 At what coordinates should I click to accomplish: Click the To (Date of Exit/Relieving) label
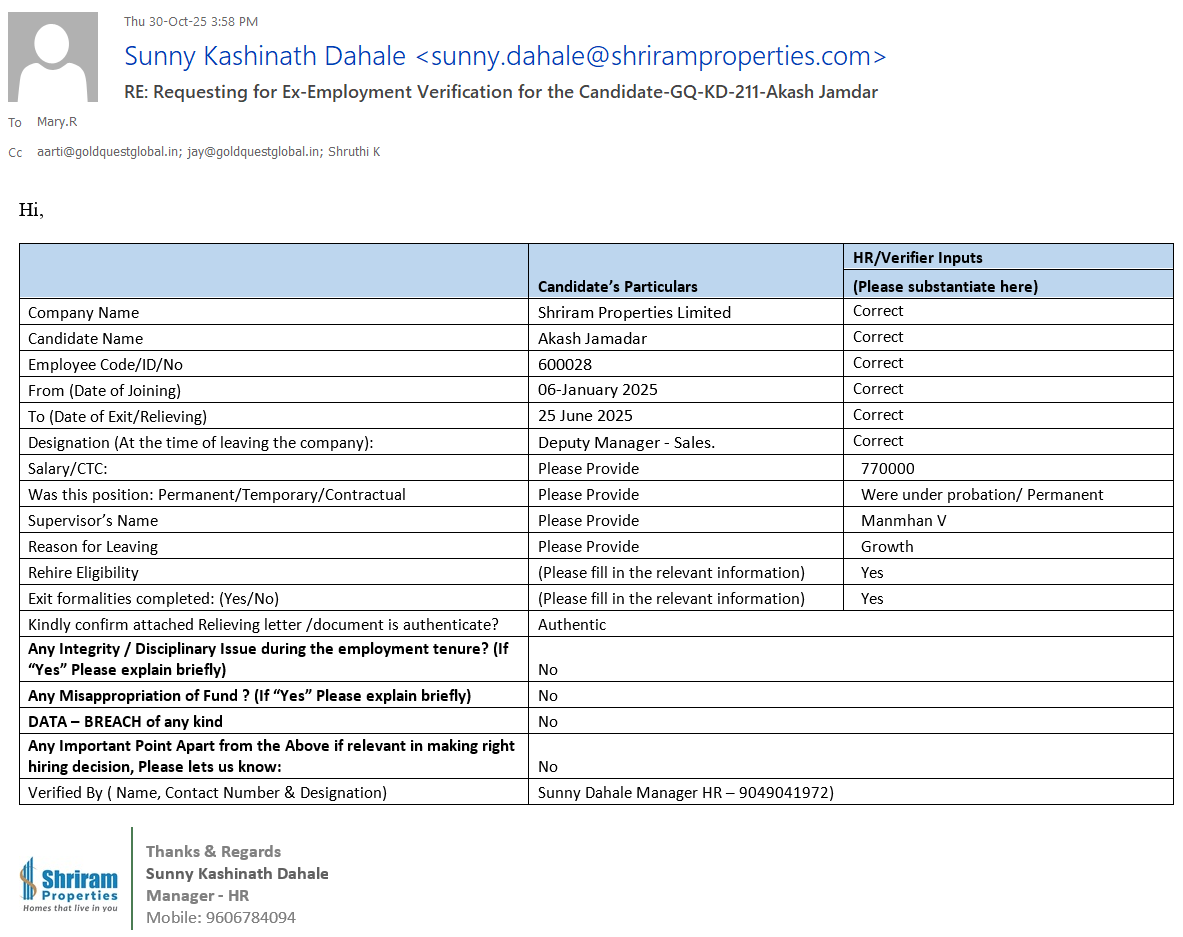(118, 416)
